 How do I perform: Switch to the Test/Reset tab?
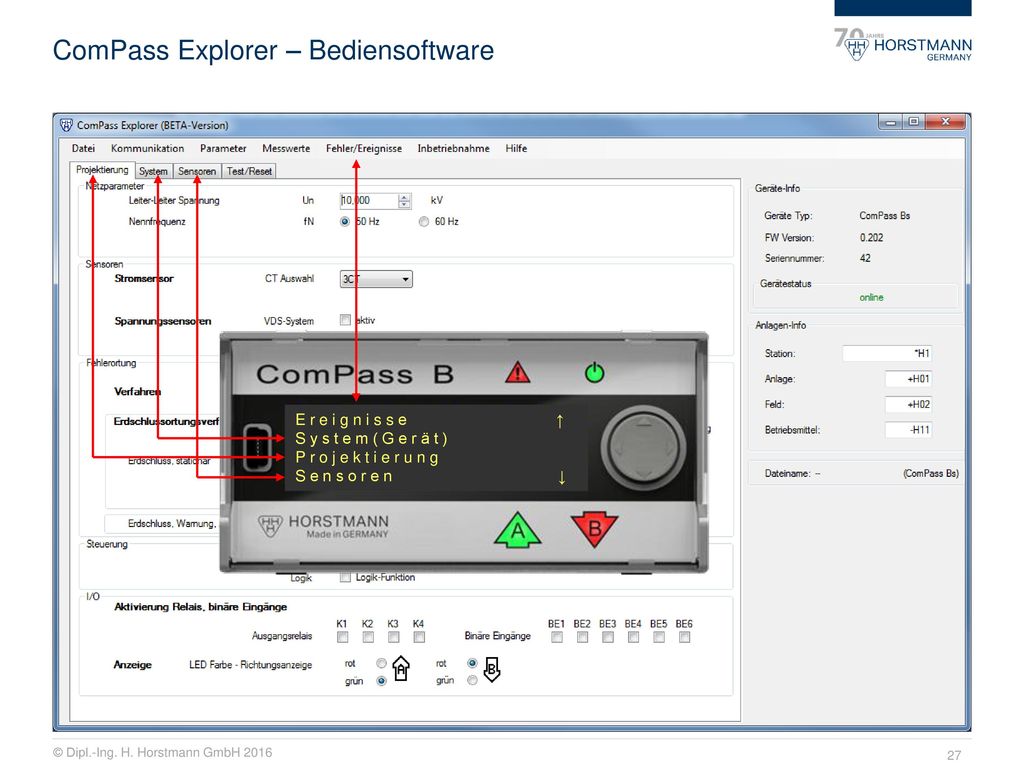click(x=249, y=171)
